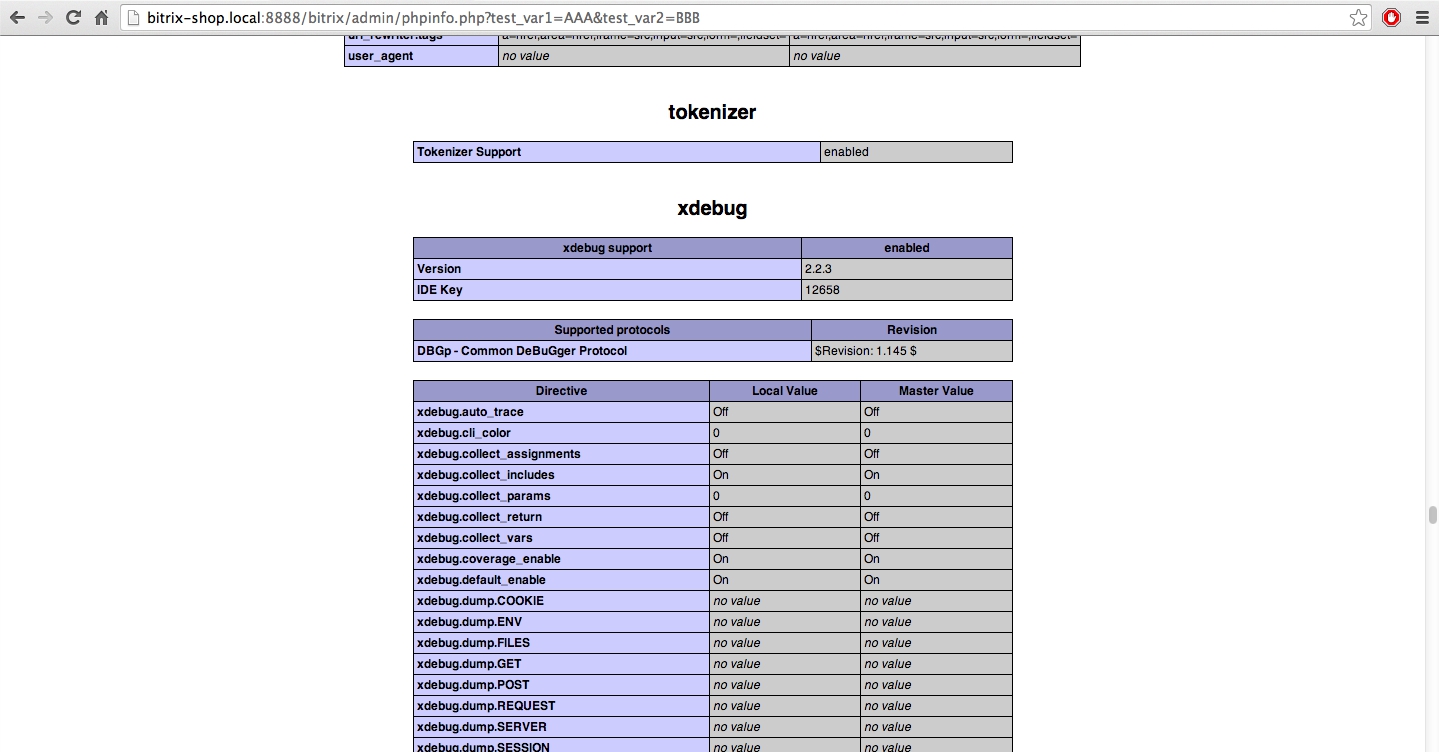Select the 'xdebug.dump.ENV' directive

(561, 622)
